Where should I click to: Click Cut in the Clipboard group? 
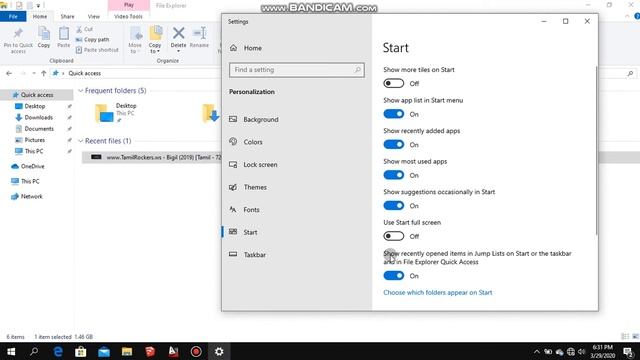tap(84, 29)
